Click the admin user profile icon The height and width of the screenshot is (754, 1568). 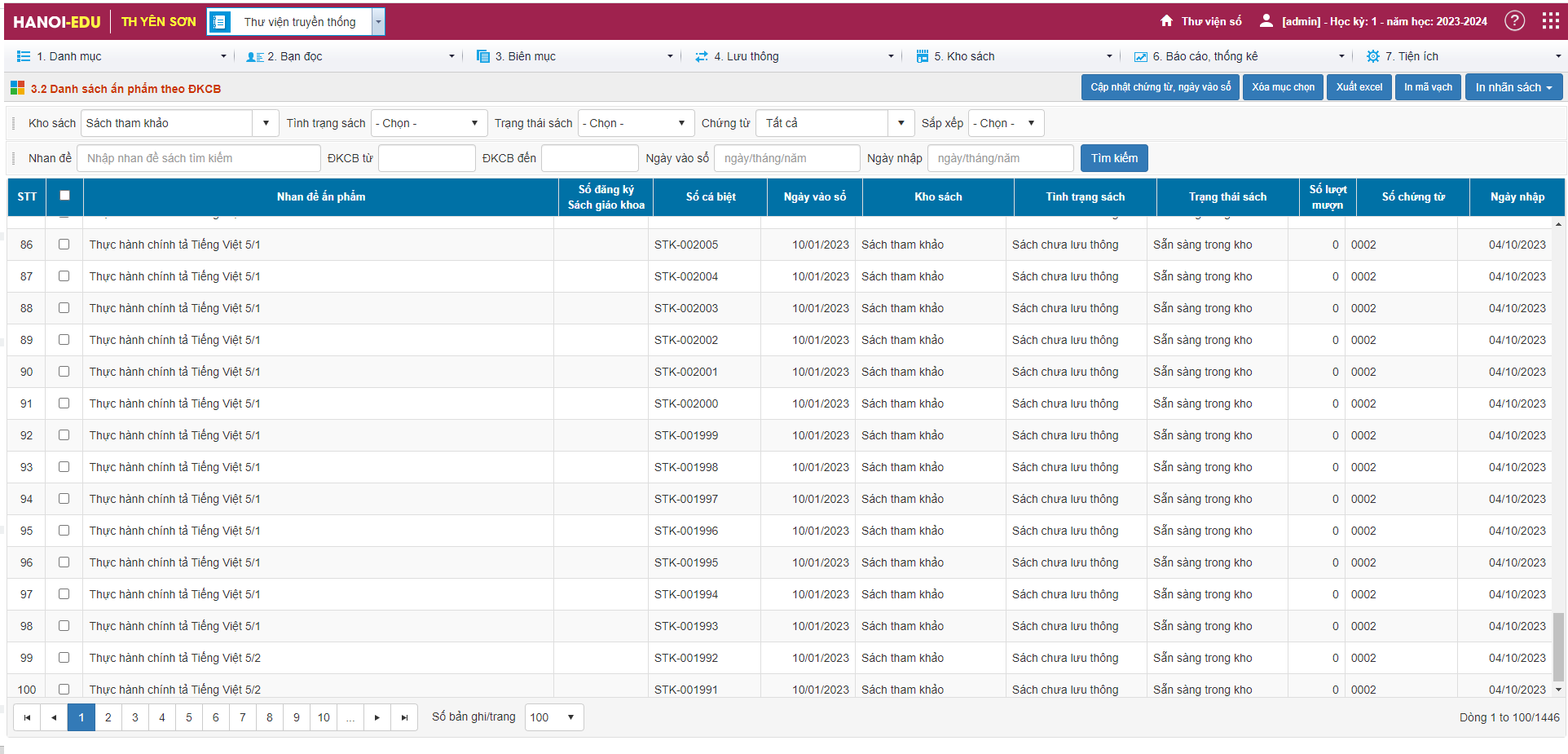[1266, 21]
